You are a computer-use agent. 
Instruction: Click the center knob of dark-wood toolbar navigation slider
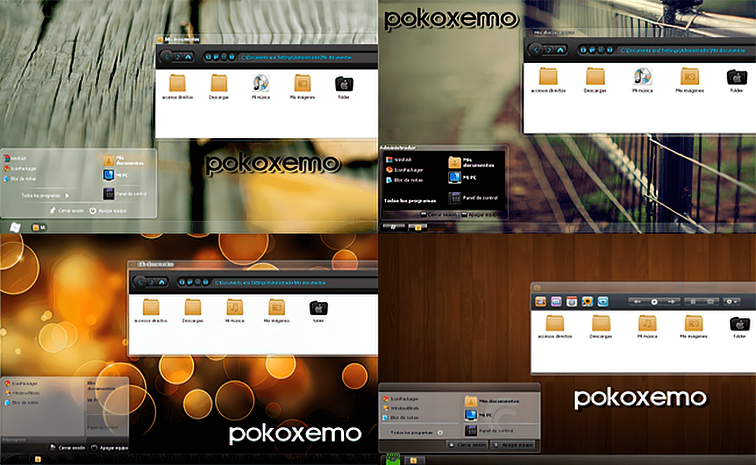[x=655, y=300]
